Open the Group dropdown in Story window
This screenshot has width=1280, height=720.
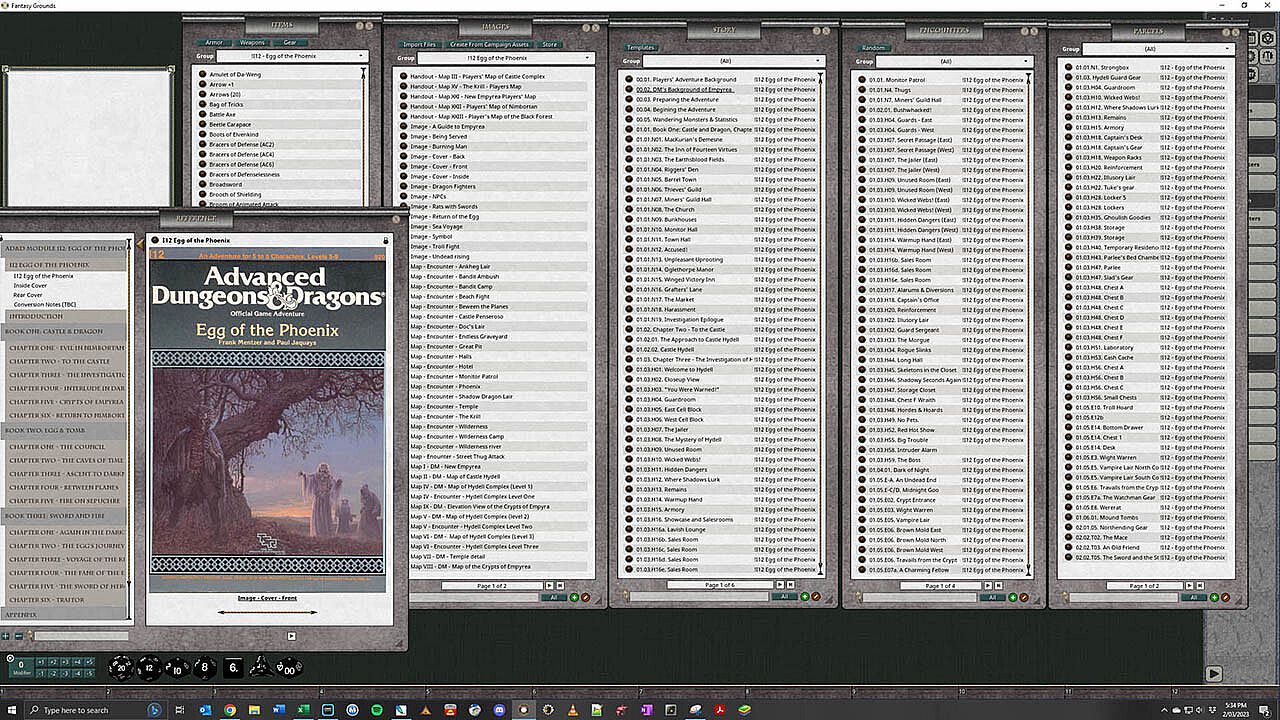(732, 61)
